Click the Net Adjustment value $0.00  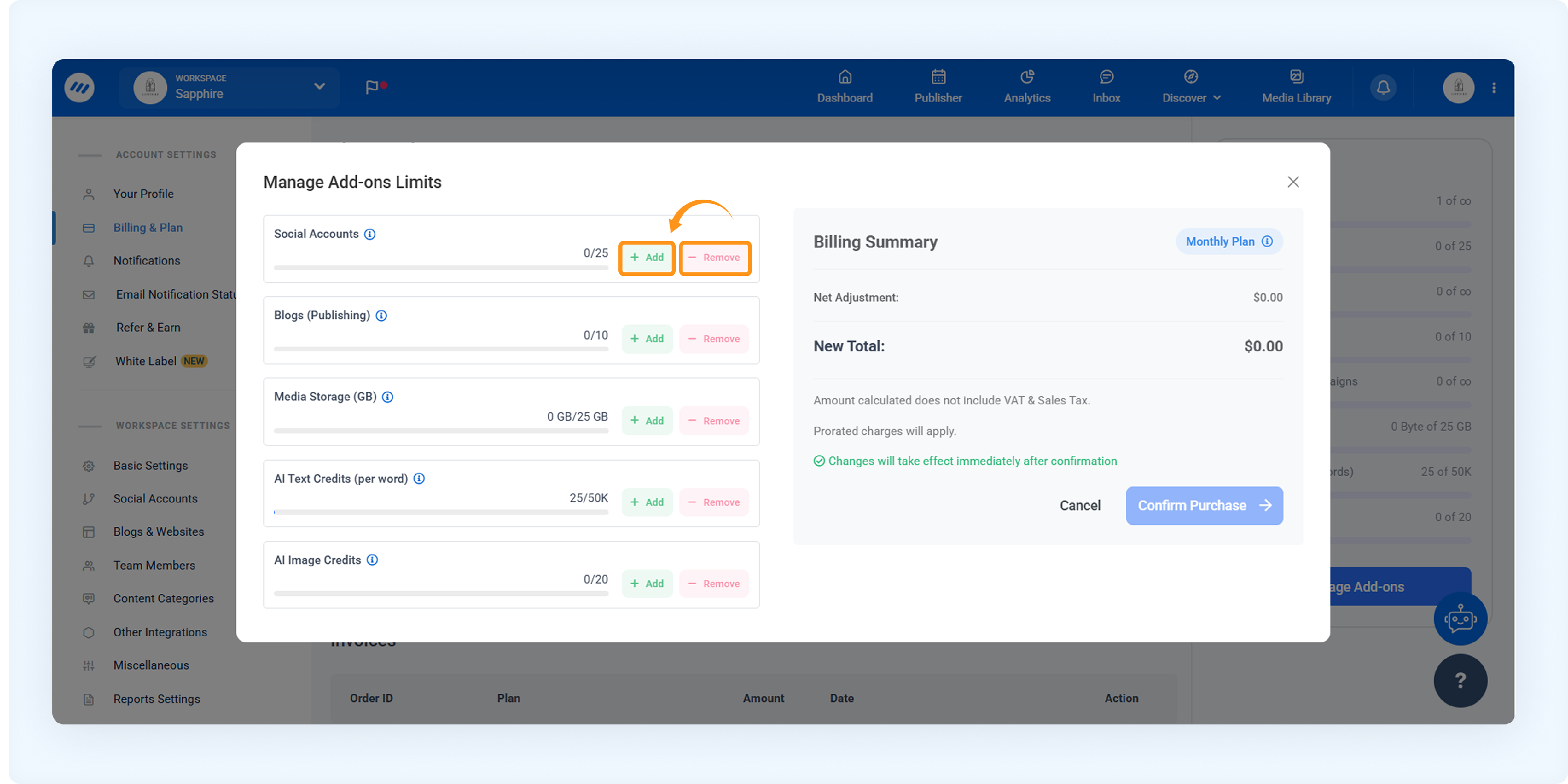[1267, 297]
